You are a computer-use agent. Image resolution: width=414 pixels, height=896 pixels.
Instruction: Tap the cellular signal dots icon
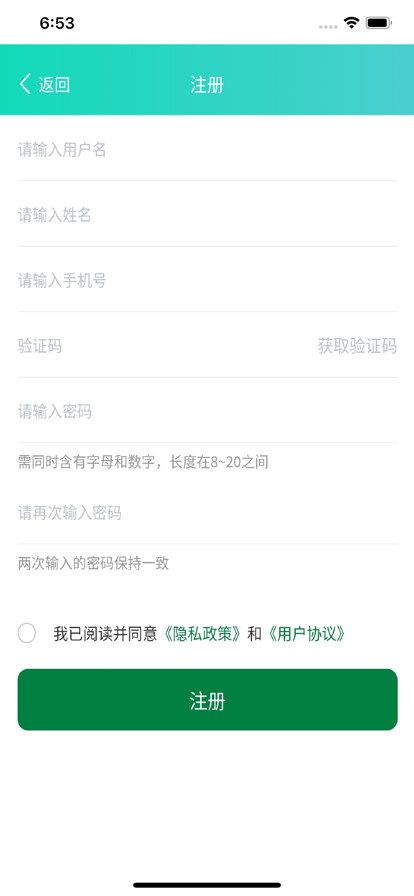click(328, 26)
